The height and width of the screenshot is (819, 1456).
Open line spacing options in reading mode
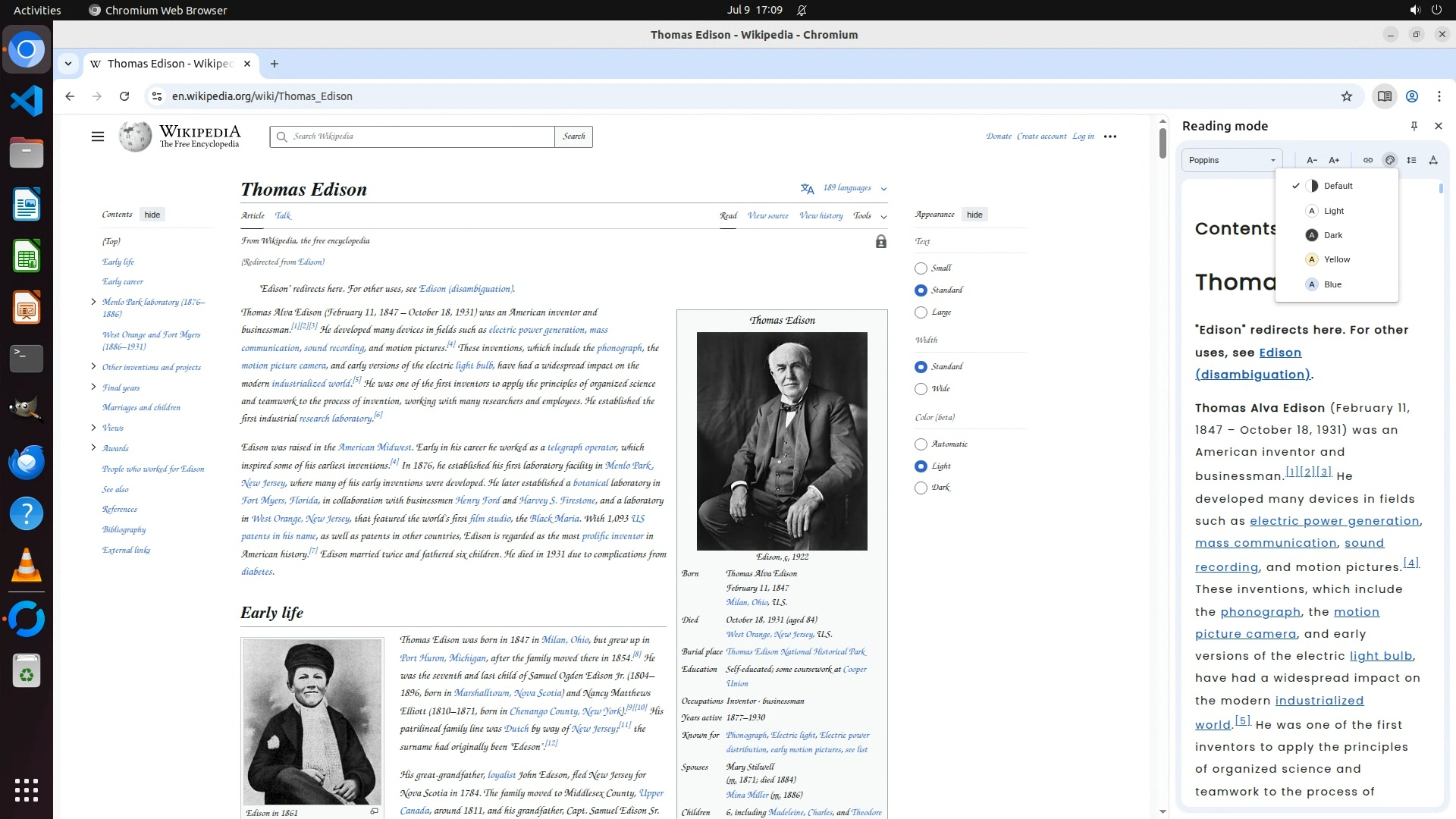click(1411, 160)
